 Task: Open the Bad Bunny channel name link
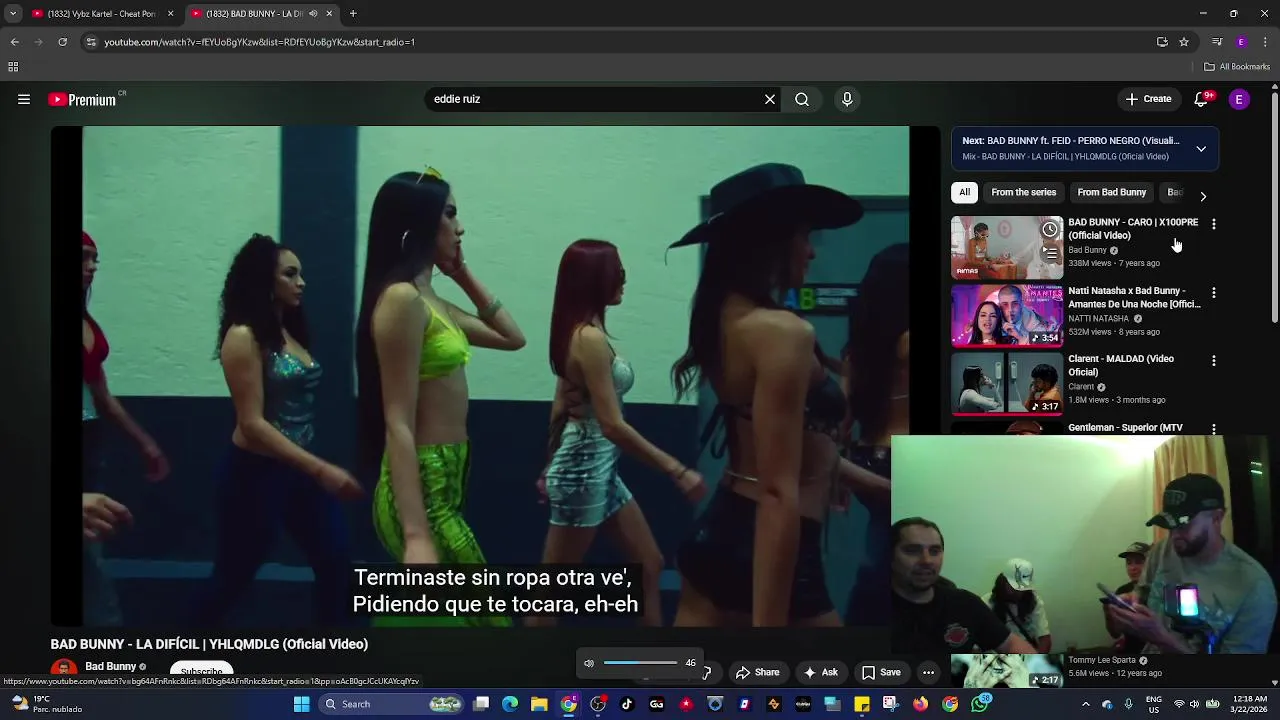[110, 666]
